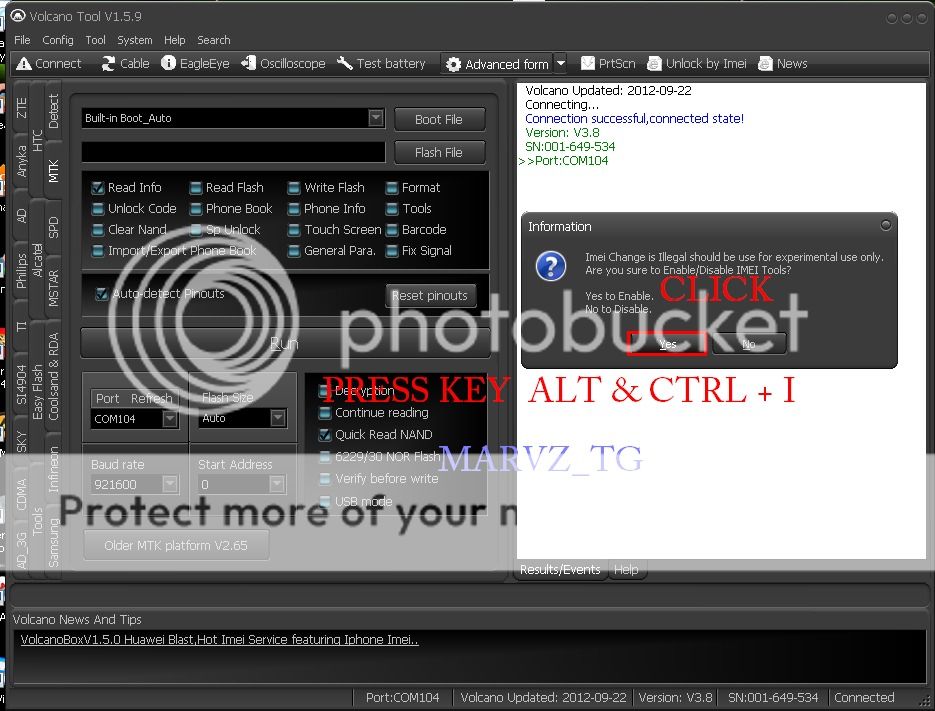The width and height of the screenshot is (935, 711).
Task: Click the 'Connection successful,connected state!' log line
Action: coord(634,118)
